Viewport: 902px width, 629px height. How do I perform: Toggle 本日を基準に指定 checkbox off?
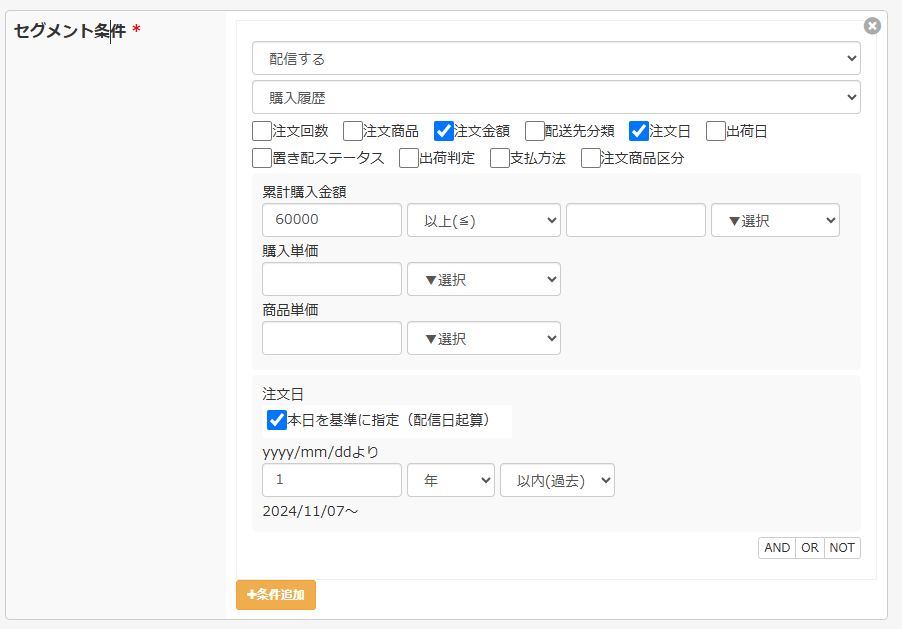click(x=277, y=420)
